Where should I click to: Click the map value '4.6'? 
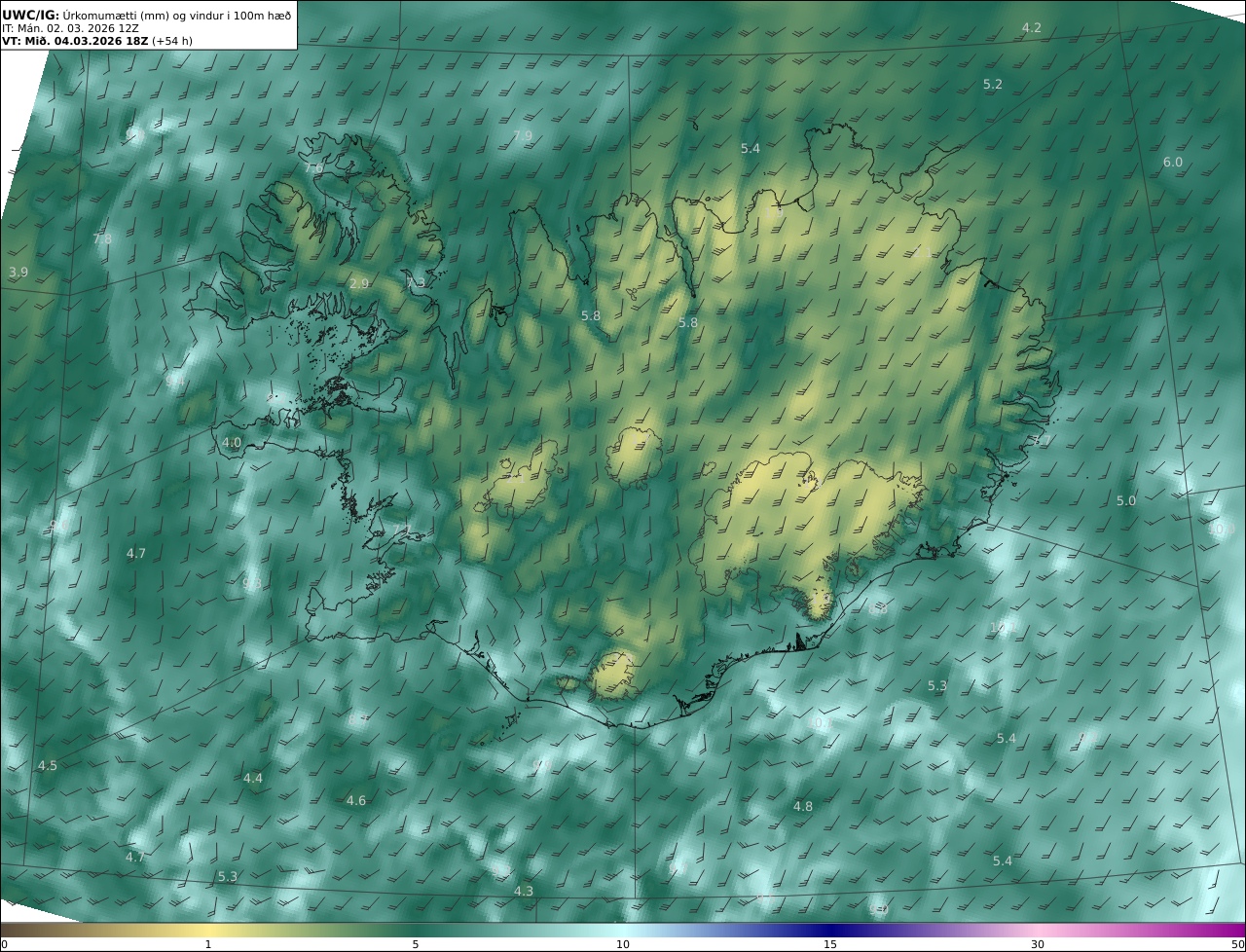click(x=356, y=800)
